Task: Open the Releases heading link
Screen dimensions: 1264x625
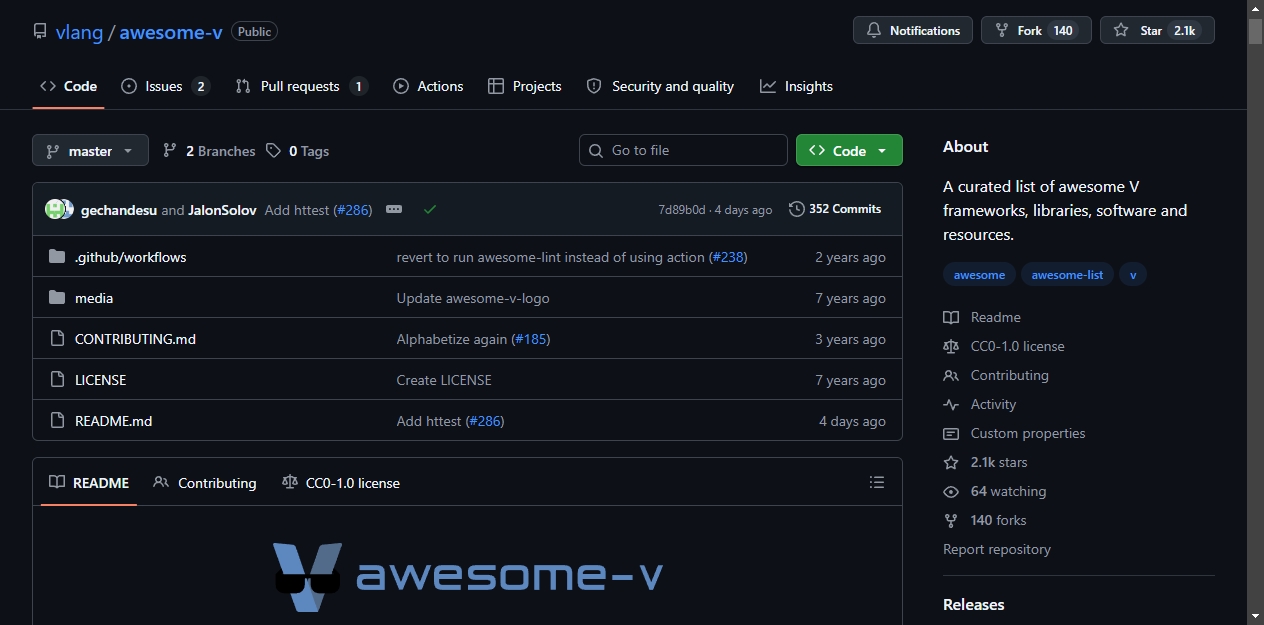Action: [974, 604]
